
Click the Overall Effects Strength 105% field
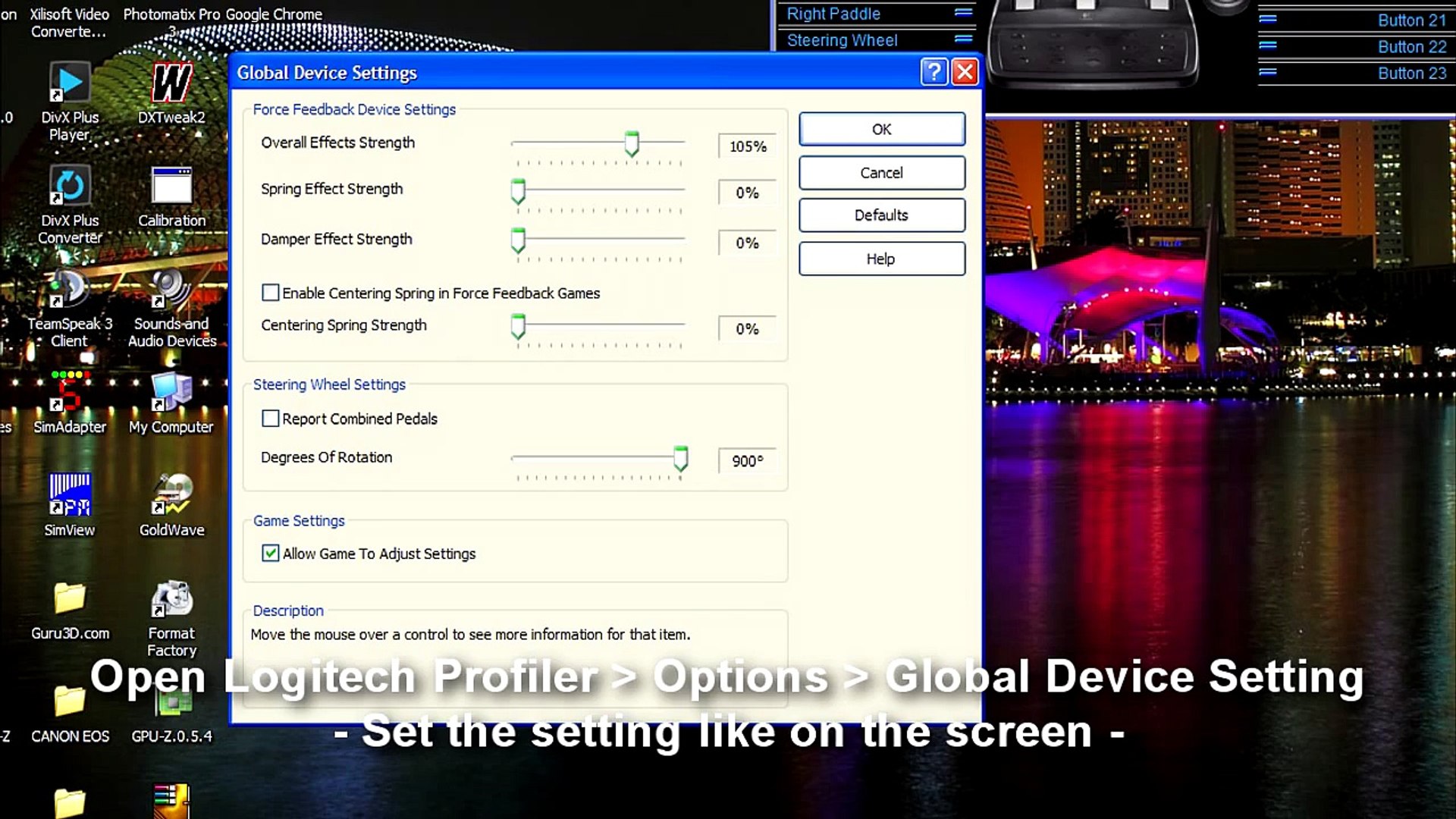coord(747,146)
